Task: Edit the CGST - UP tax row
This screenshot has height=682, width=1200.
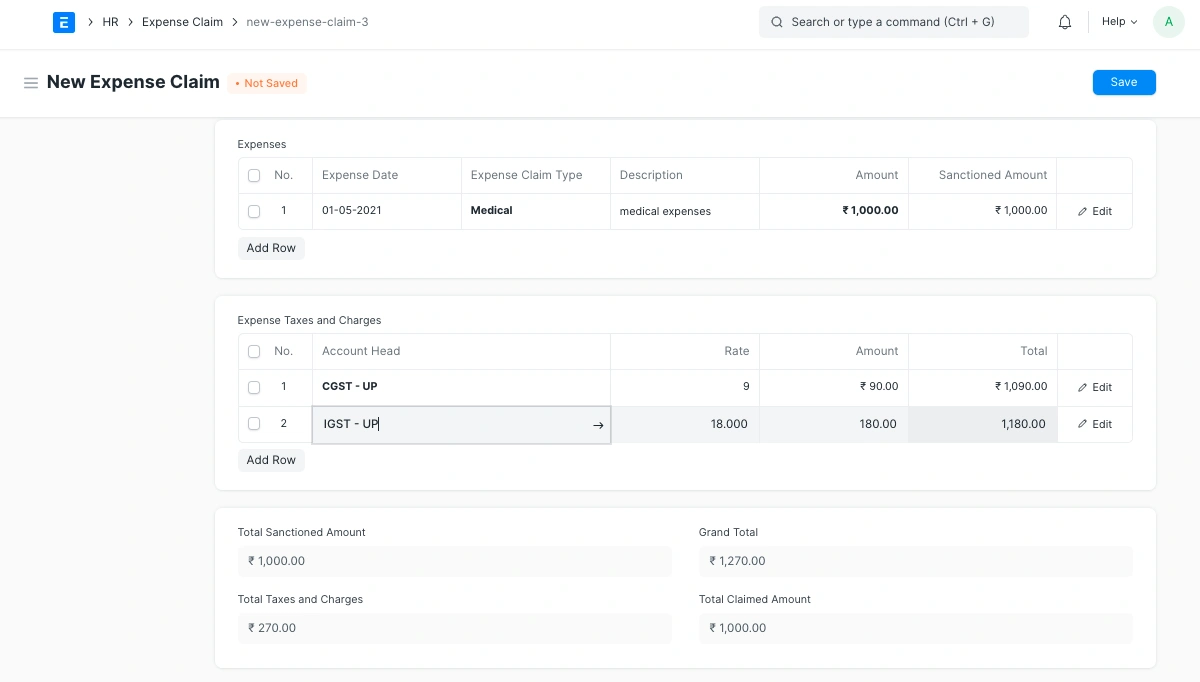Action: click(x=1094, y=387)
